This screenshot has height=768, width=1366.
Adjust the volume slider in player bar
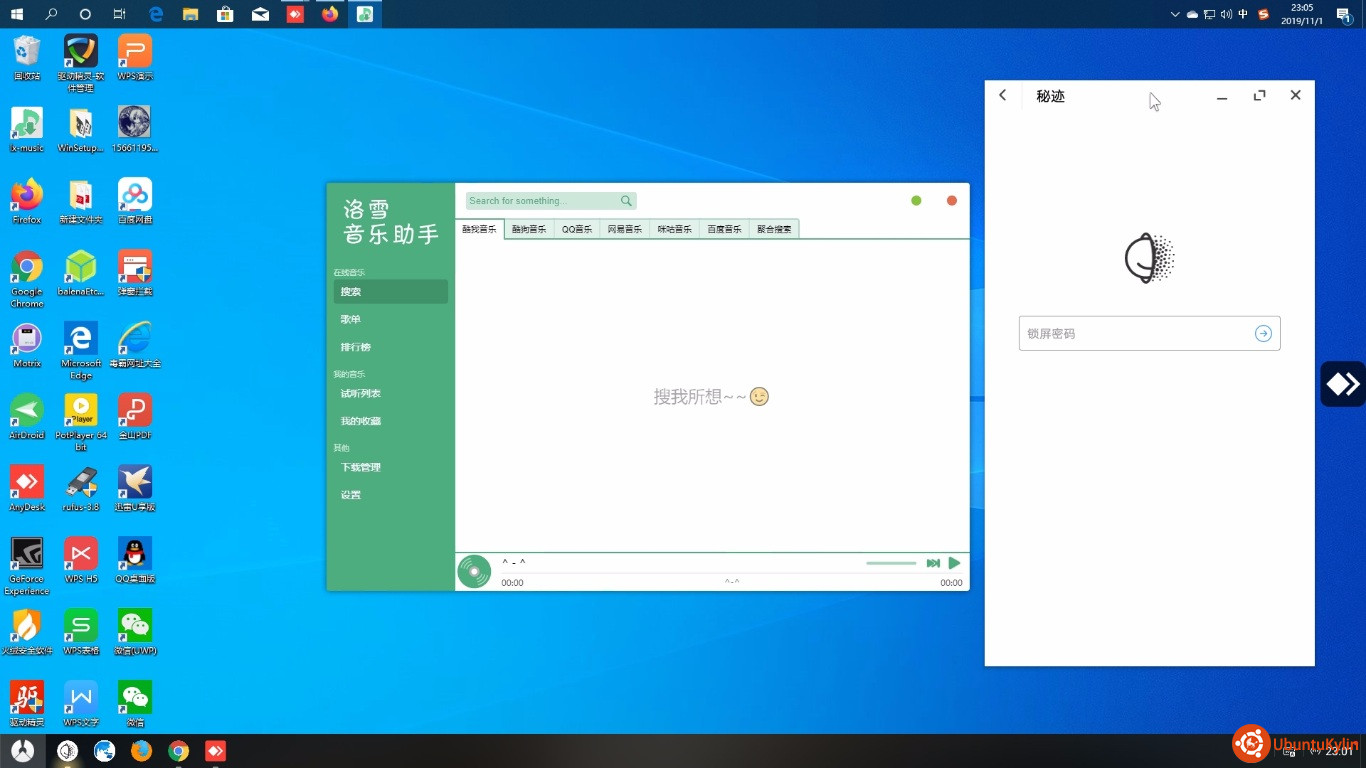890,564
